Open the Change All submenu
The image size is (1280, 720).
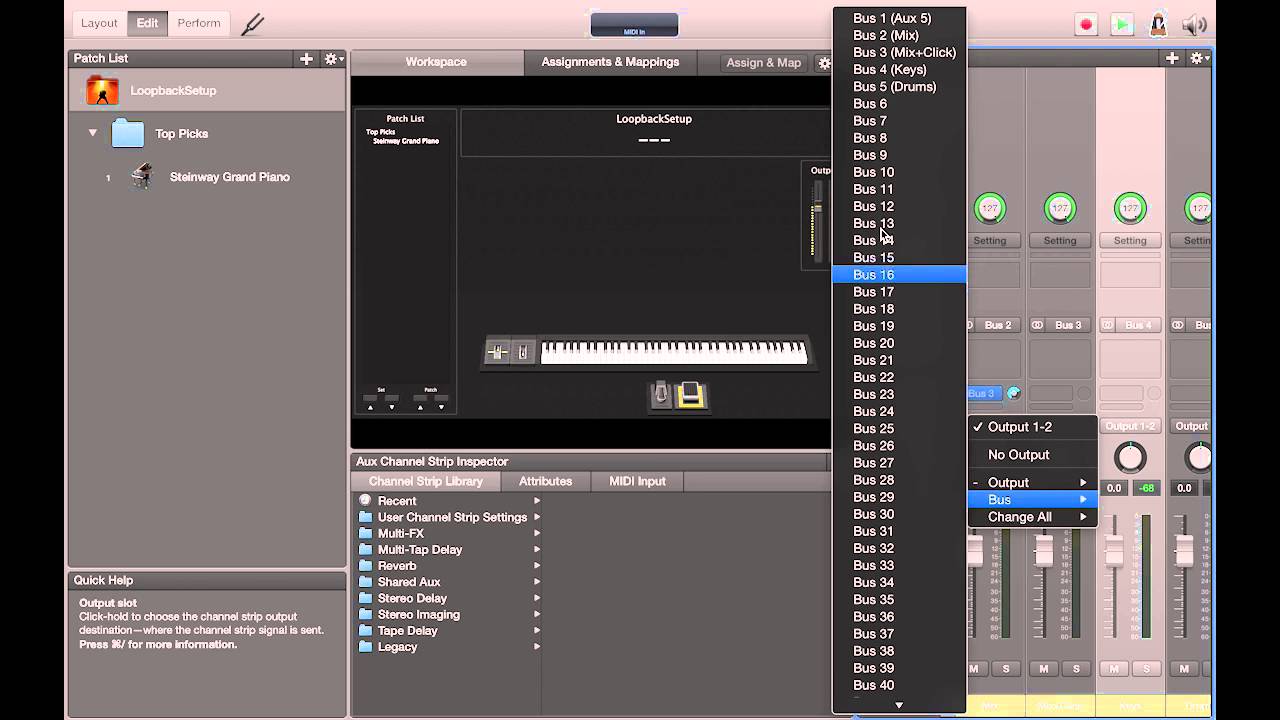coord(1033,517)
